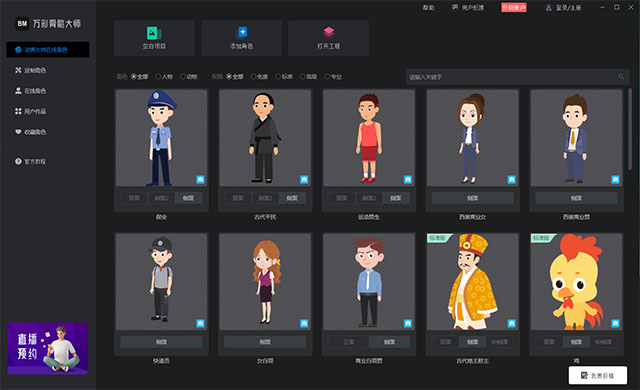The height and width of the screenshot is (390, 640).
Task: Click the user works (用户作品) grid icon
Action: tap(18, 111)
